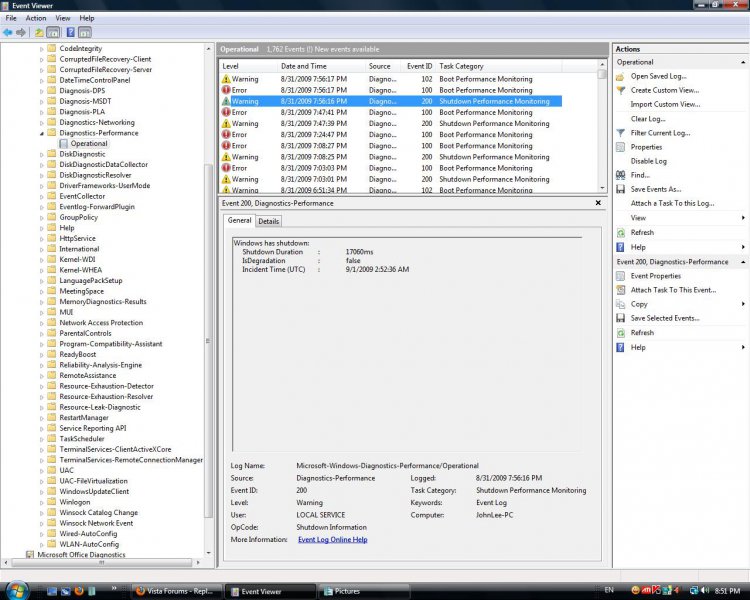Close the event preview pane
This screenshot has width=750, height=600.
598,203
